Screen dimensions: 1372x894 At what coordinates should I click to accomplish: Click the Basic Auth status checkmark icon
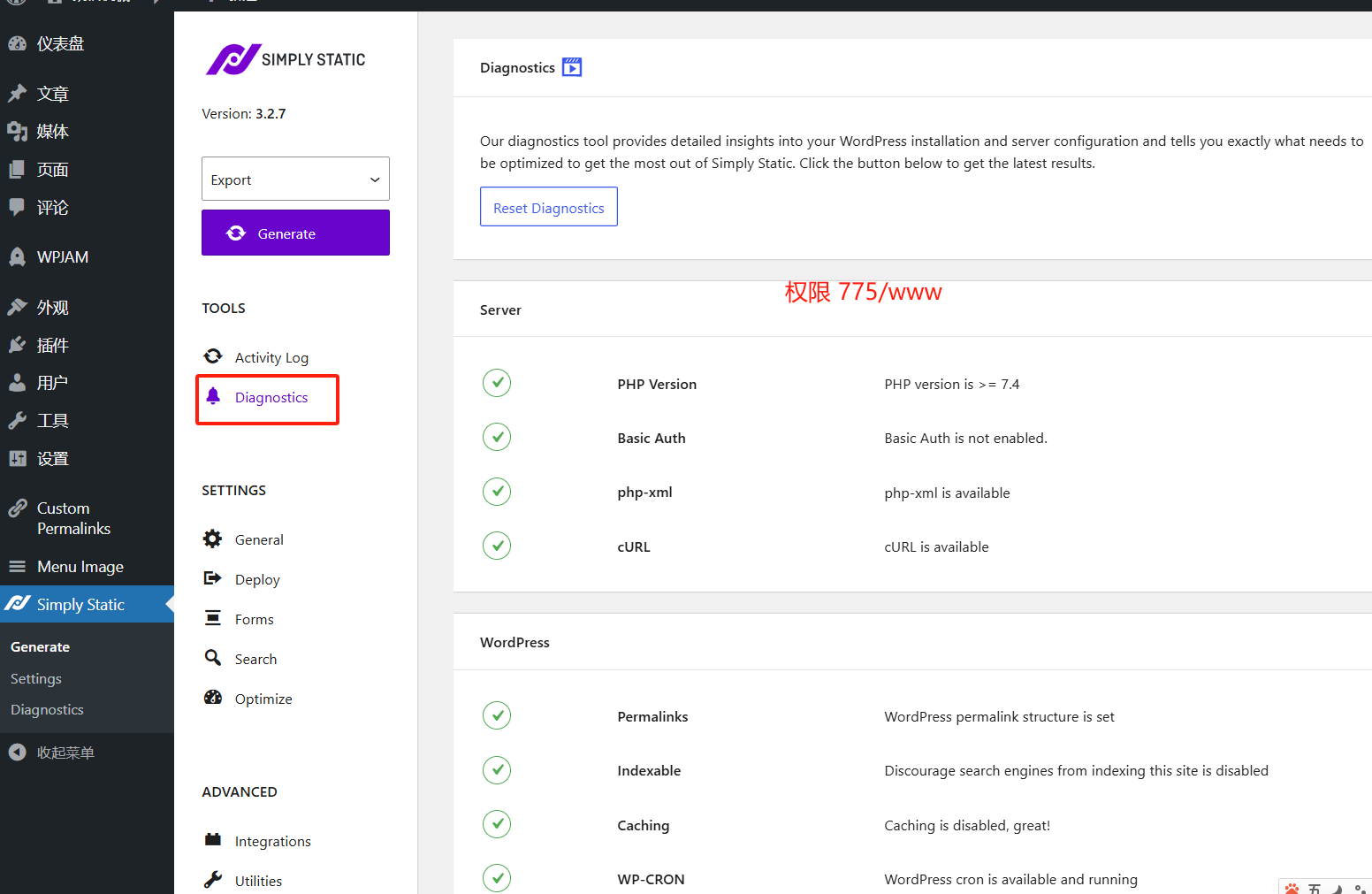point(497,437)
